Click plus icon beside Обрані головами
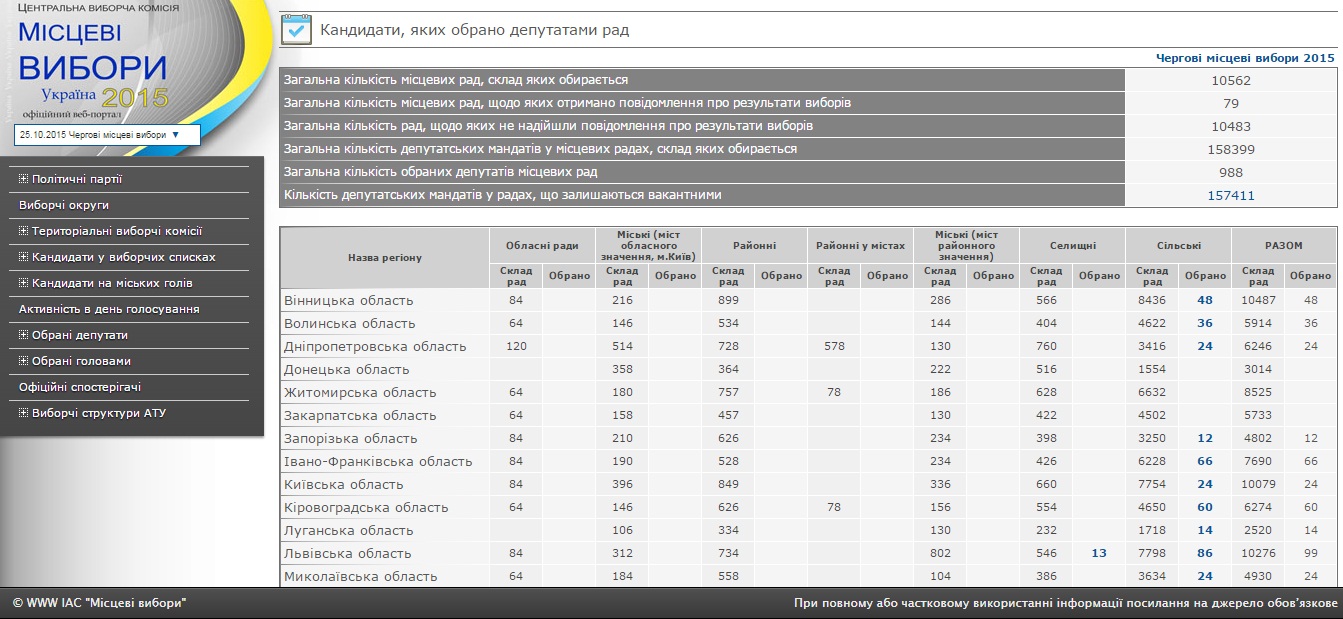The width and height of the screenshot is (1343, 619). [x=24, y=362]
